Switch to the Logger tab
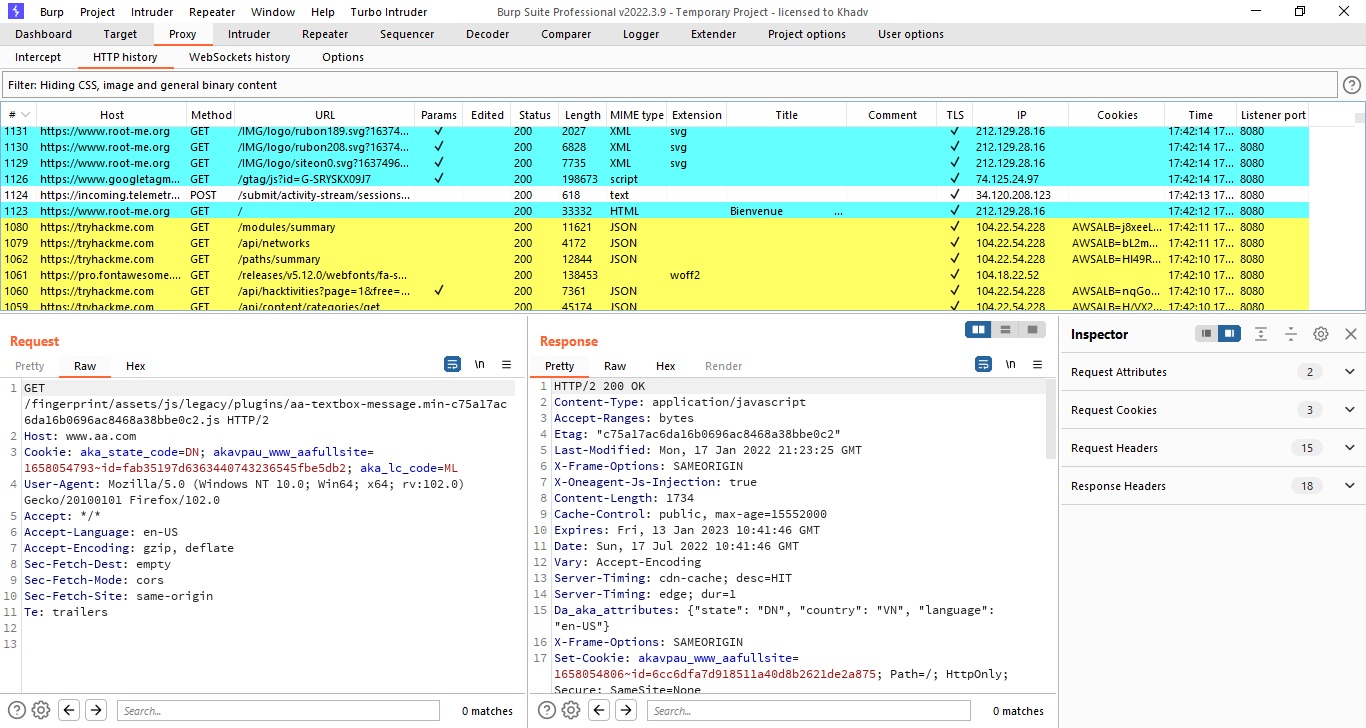 [641, 34]
